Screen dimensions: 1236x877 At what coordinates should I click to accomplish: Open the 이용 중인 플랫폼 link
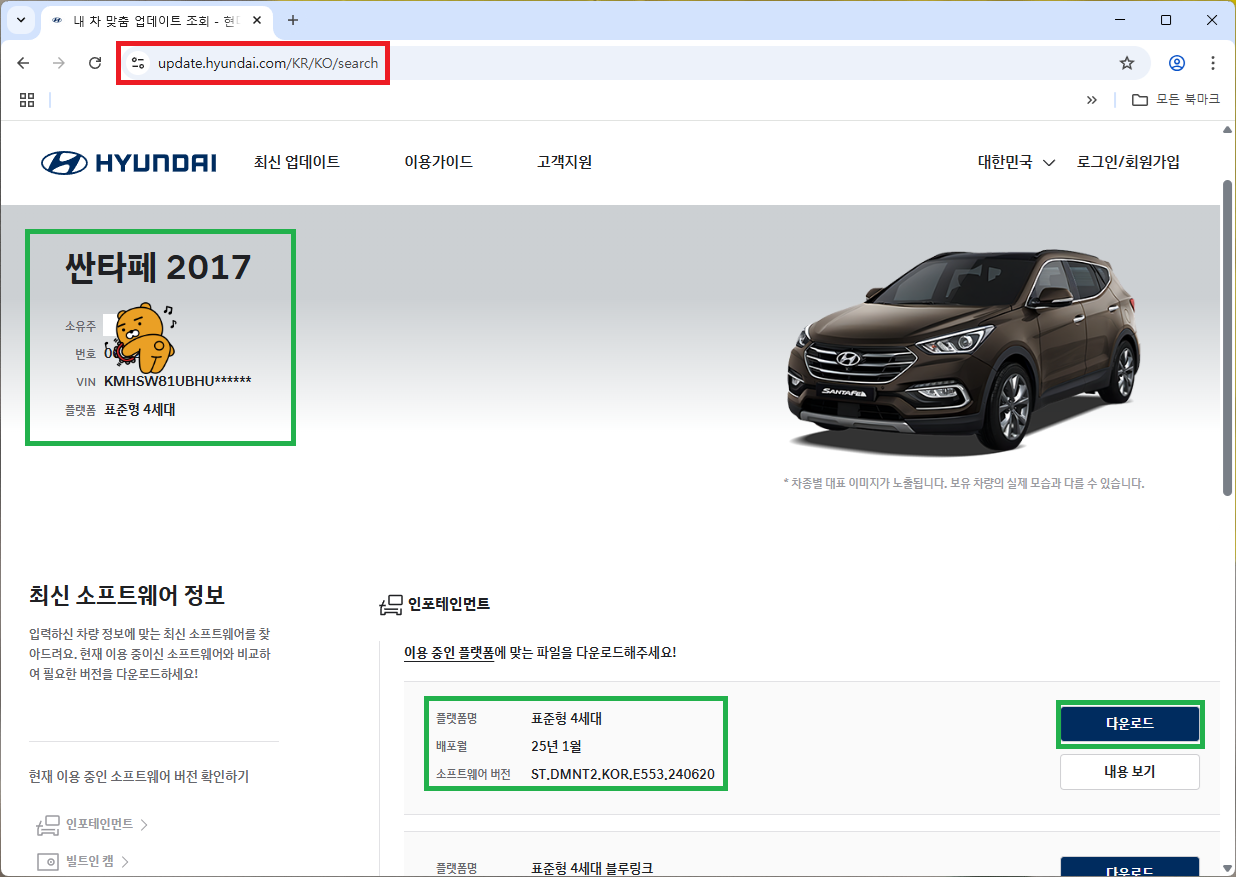[x=449, y=652]
